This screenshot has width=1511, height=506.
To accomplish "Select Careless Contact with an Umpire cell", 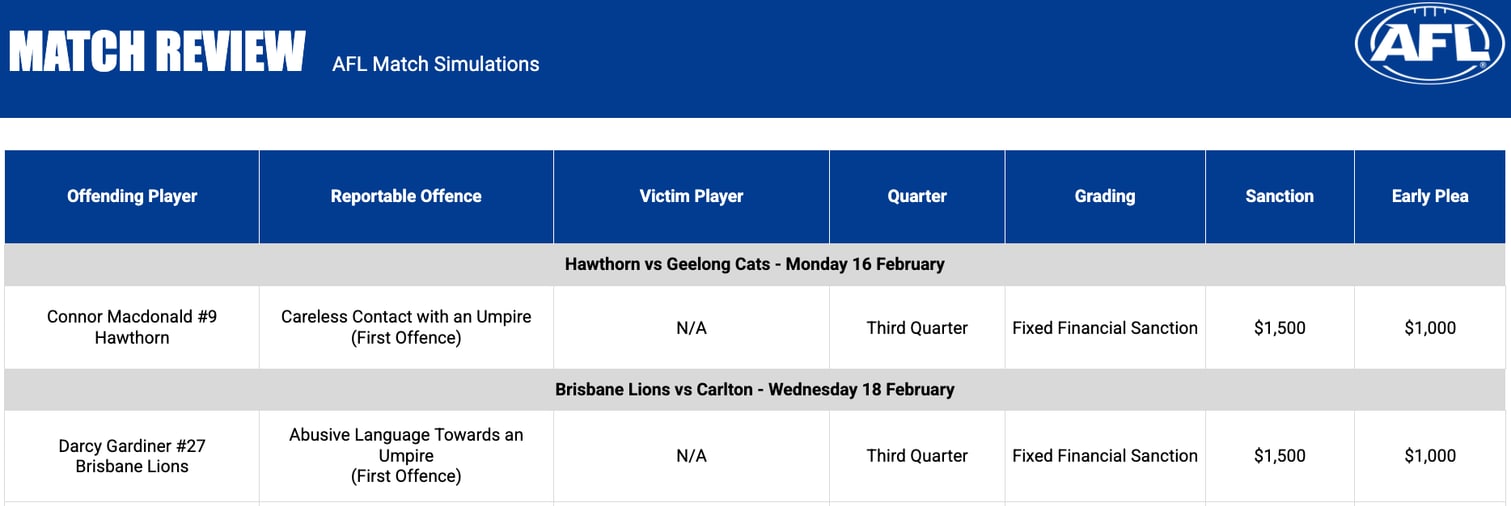I will point(406,327).
